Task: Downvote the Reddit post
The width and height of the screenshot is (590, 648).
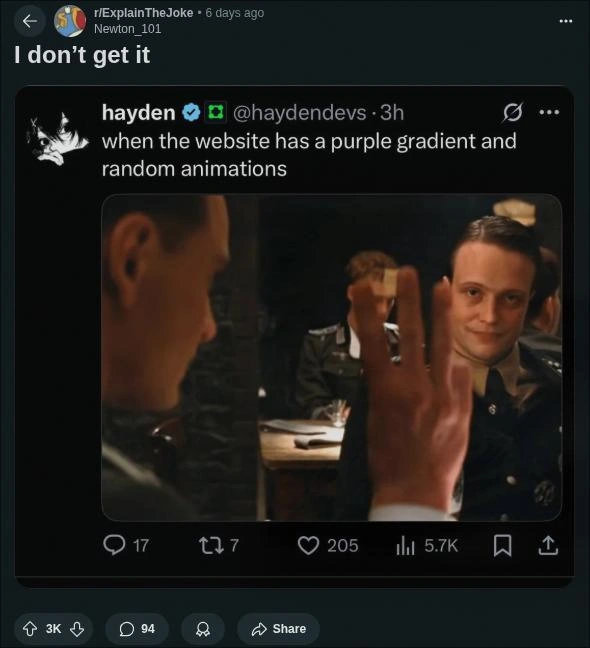Action: pos(77,629)
